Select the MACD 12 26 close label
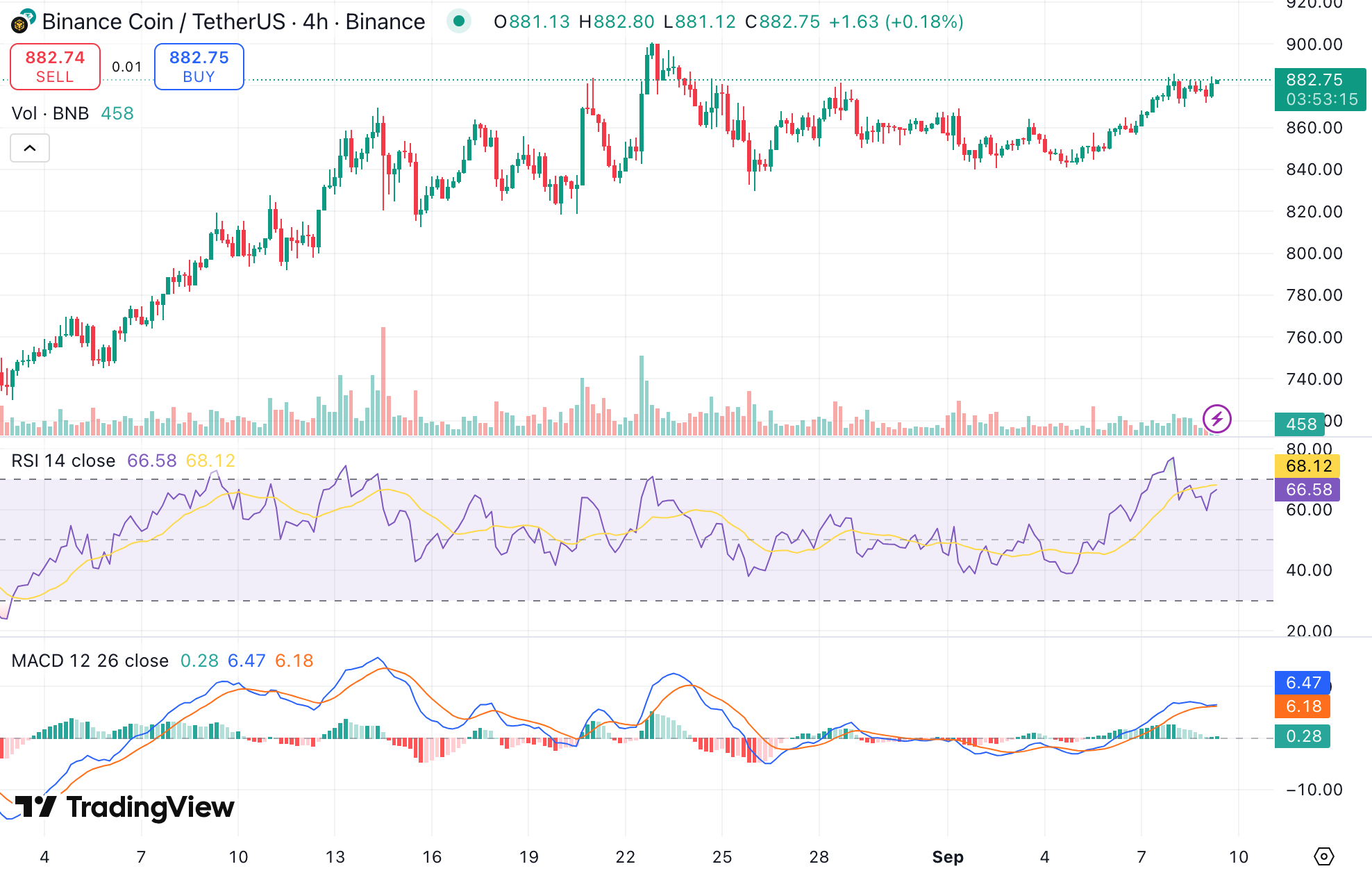Screen dimensions: 1372x871 (90, 661)
